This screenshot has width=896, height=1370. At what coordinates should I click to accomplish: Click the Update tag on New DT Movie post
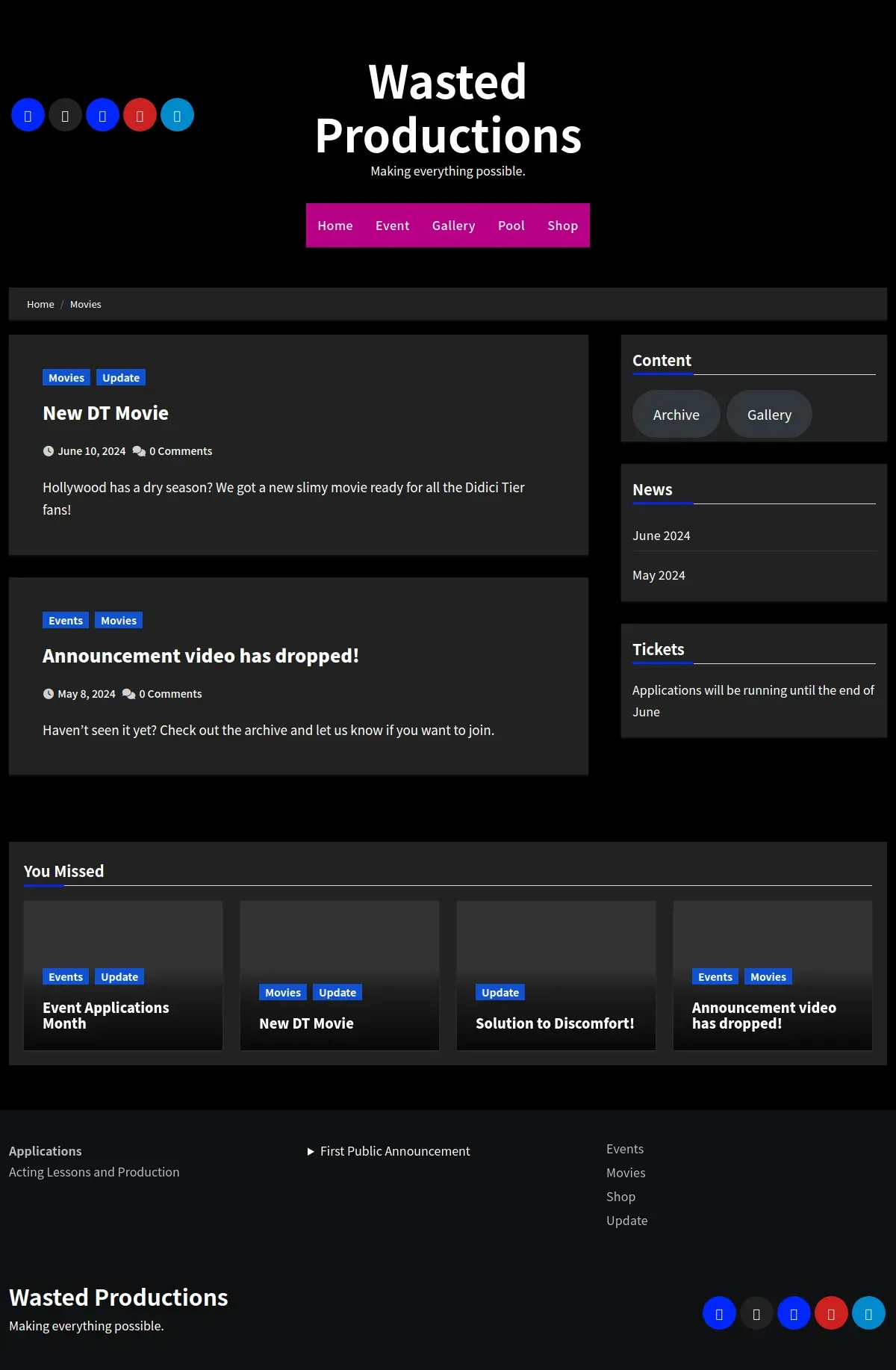121,378
